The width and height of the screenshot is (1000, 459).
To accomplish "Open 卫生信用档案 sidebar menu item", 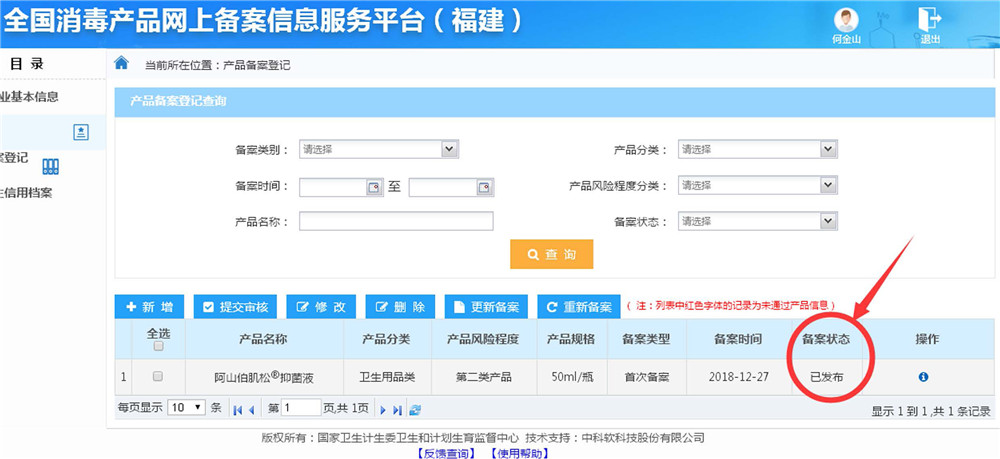I will pyautogui.click(x=26, y=193).
